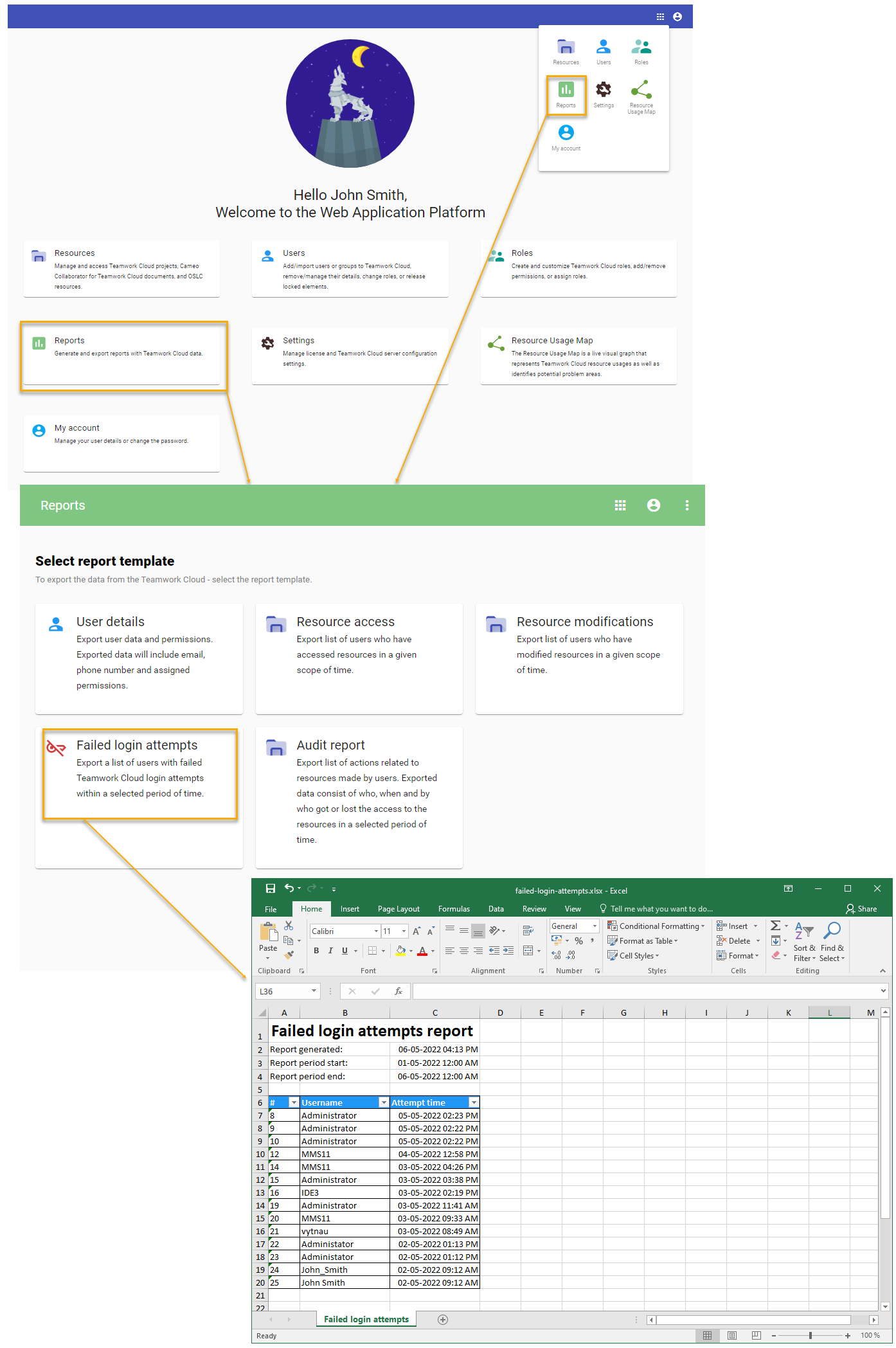Toggle Bottom Align in the Alignment group
896x1348 pixels.
[x=478, y=930]
